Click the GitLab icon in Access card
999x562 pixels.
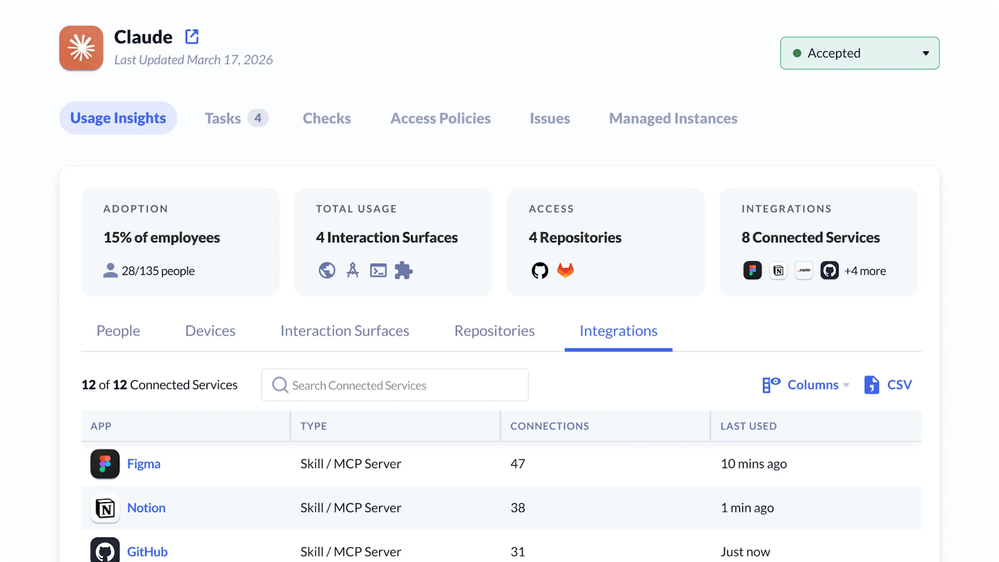566,271
